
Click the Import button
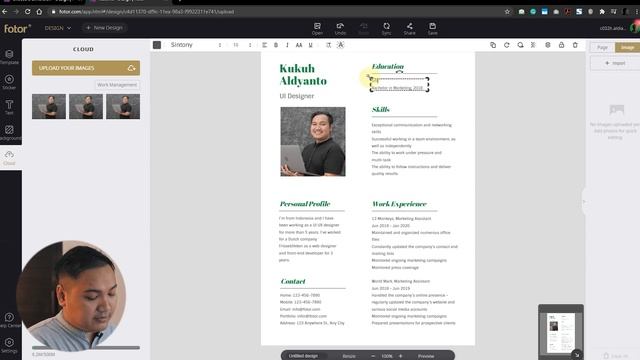[615, 63]
